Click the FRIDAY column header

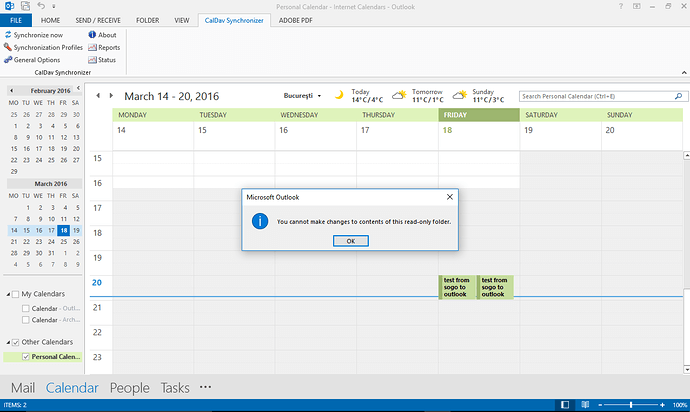coord(479,115)
